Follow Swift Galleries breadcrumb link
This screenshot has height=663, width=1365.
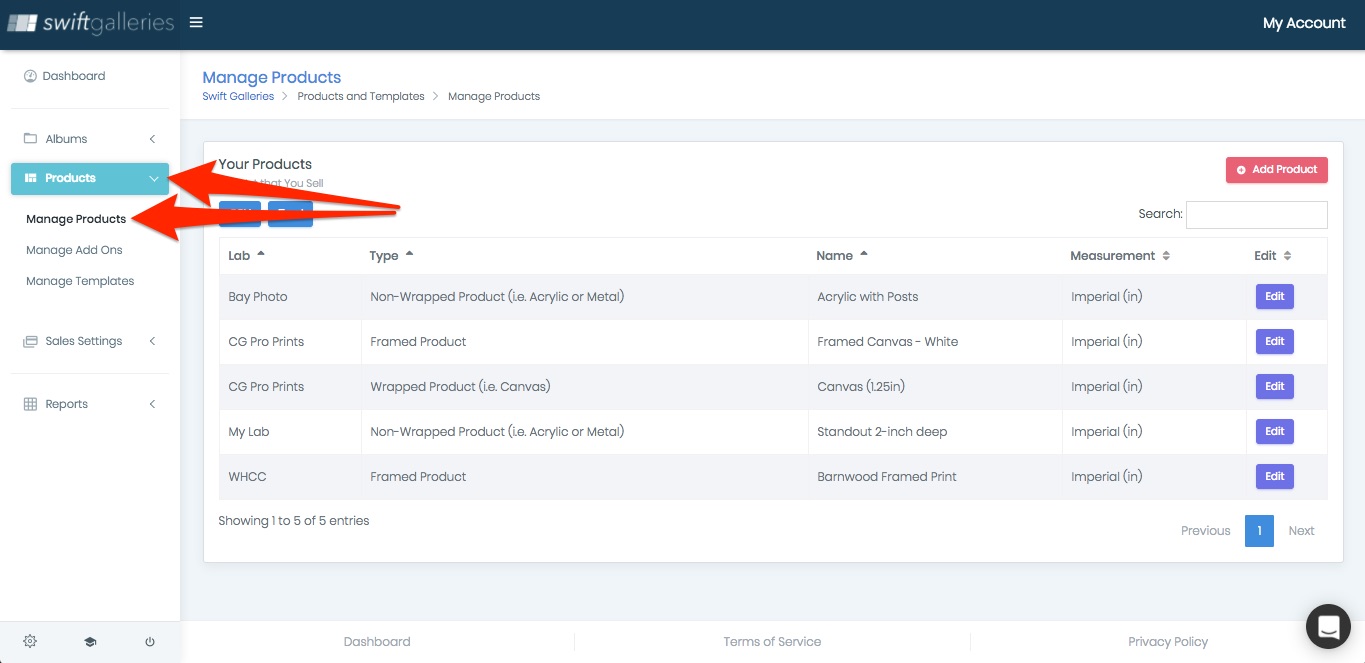[238, 96]
